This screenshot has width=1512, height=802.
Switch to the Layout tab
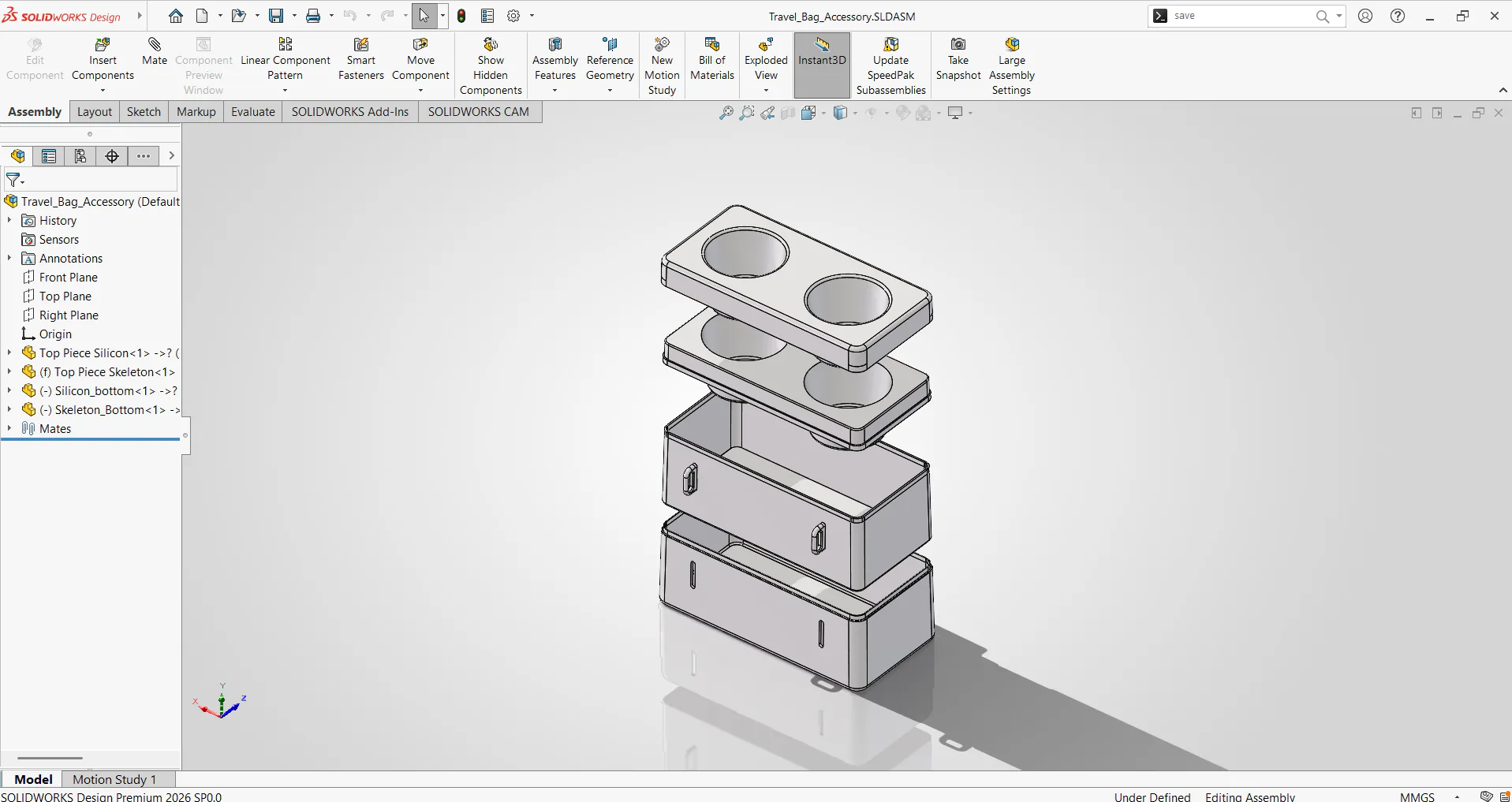pos(95,112)
